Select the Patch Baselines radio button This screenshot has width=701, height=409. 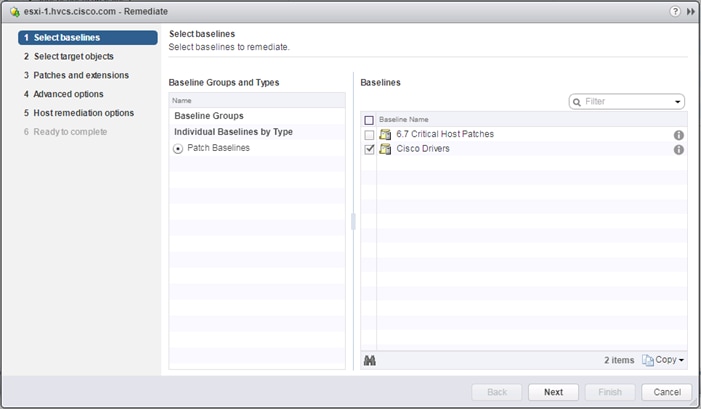point(178,149)
